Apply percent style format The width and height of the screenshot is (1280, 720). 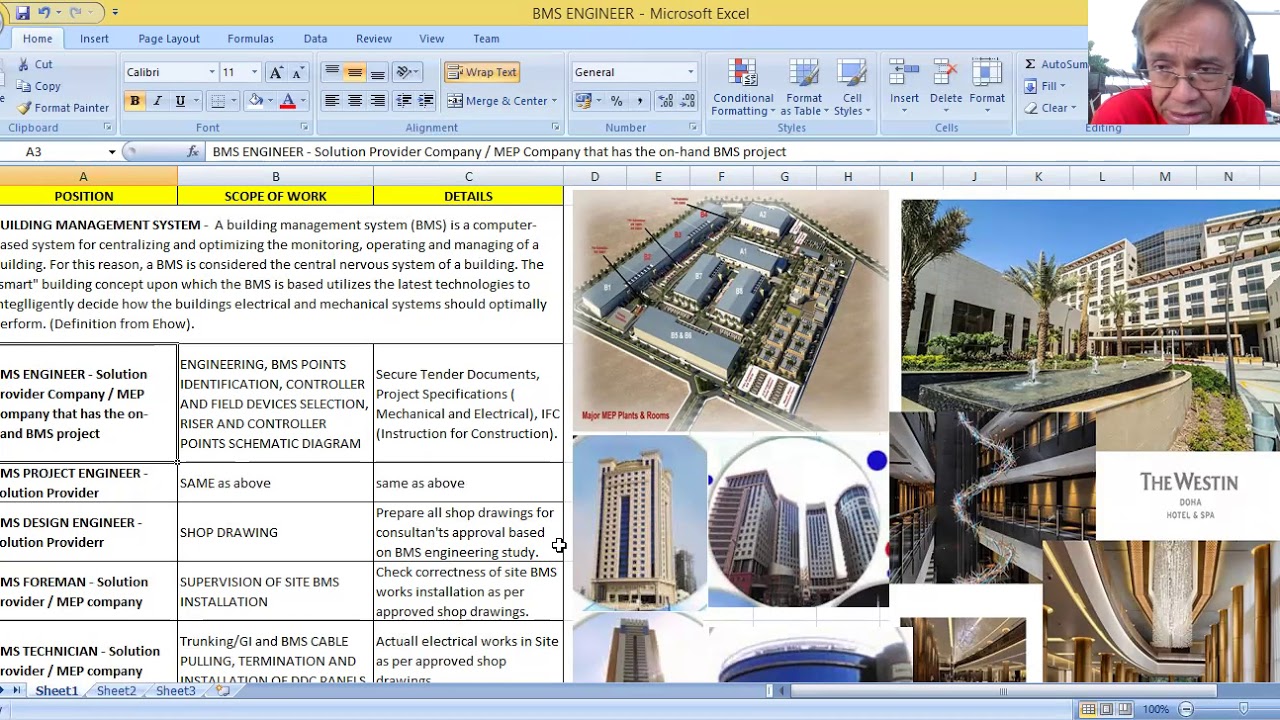616,101
